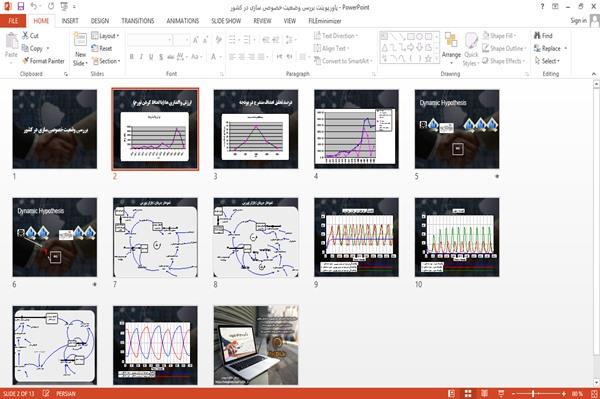This screenshot has width=600, height=399.
Task: Toggle text Shadow formatting
Action: (x=161, y=57)
